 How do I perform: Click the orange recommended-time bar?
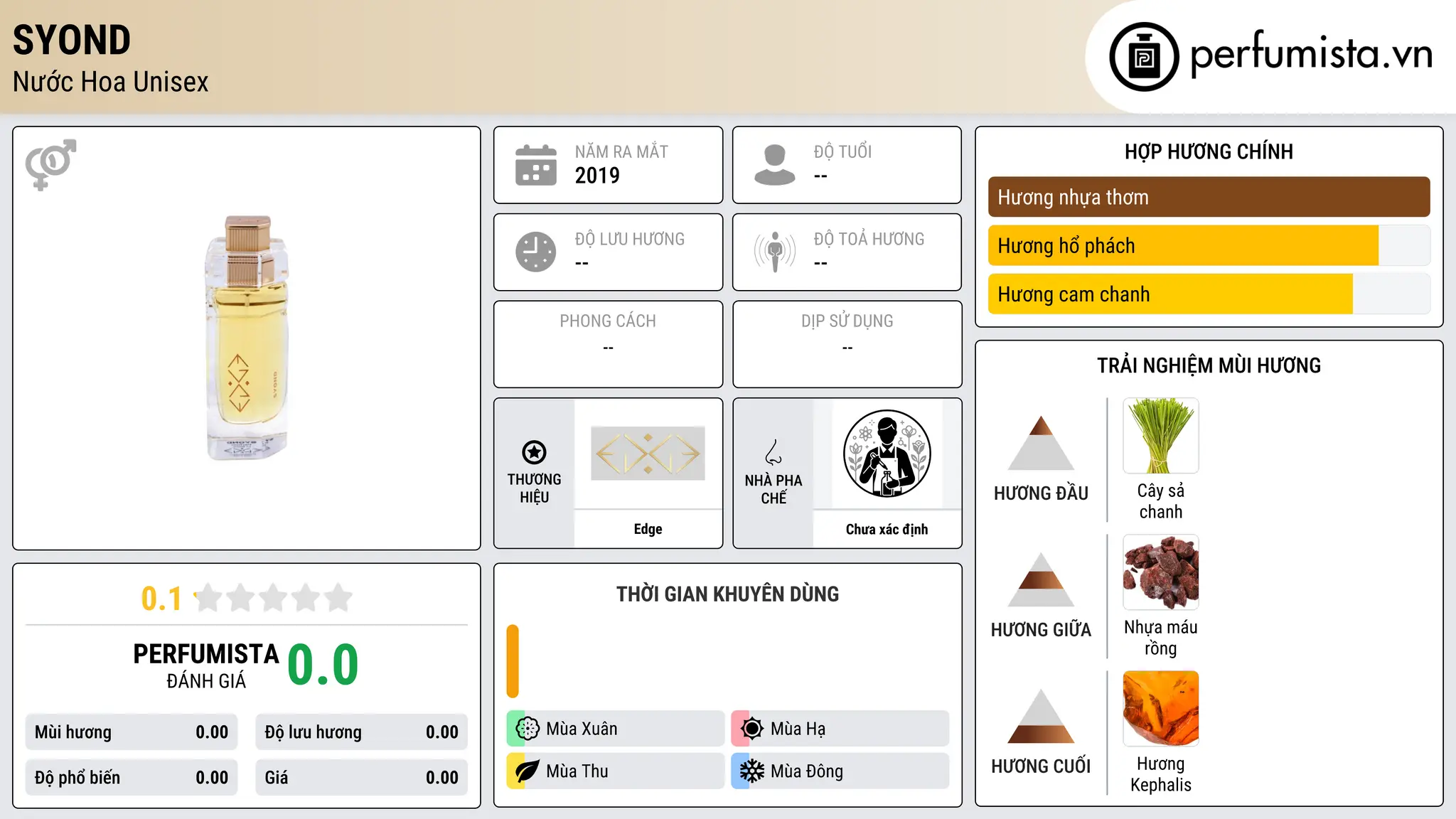pyautogui.click(x=513, y=661)
